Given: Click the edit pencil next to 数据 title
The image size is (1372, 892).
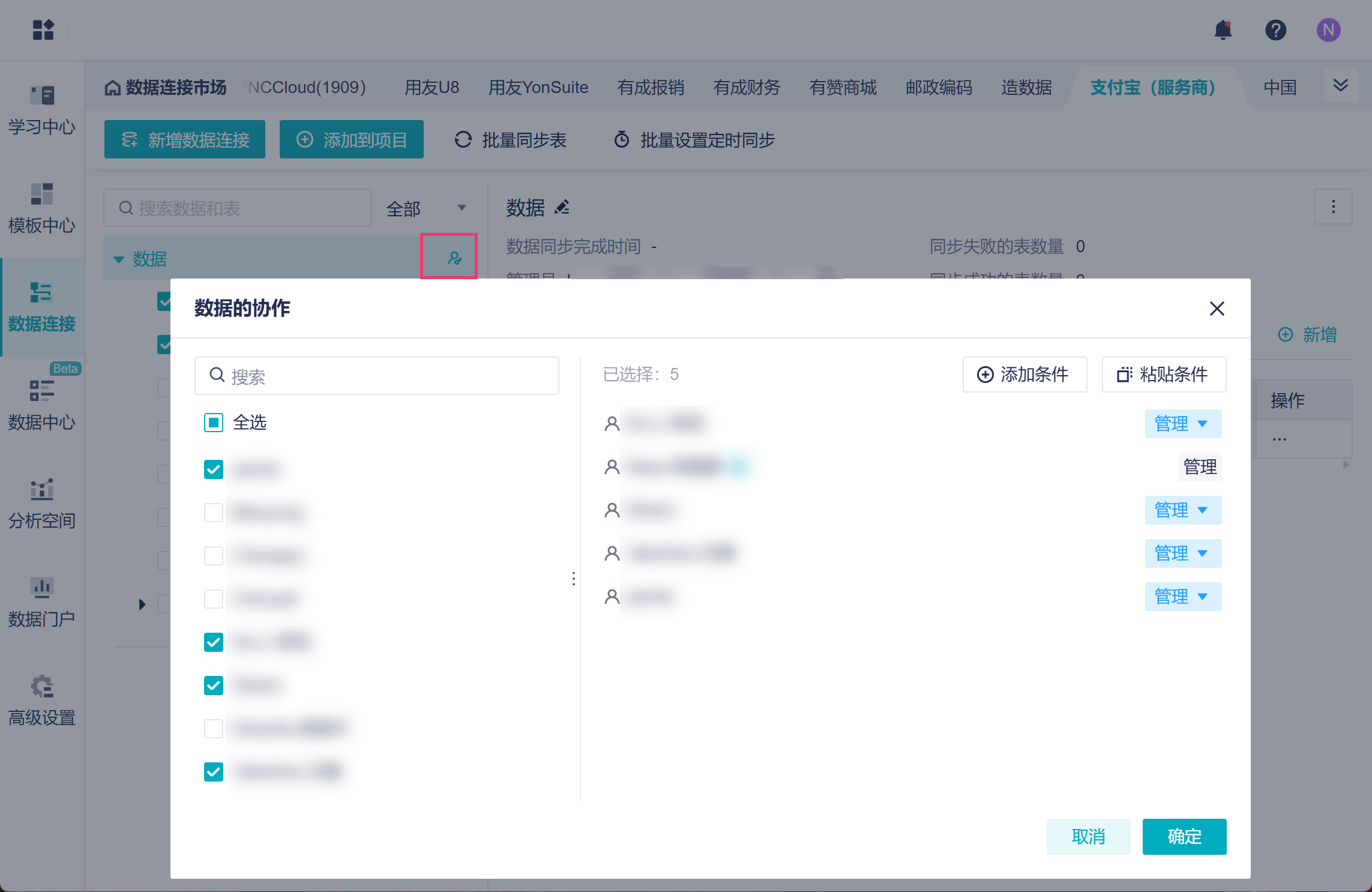Looking at the screenshot, I should (x=562, y=207).
